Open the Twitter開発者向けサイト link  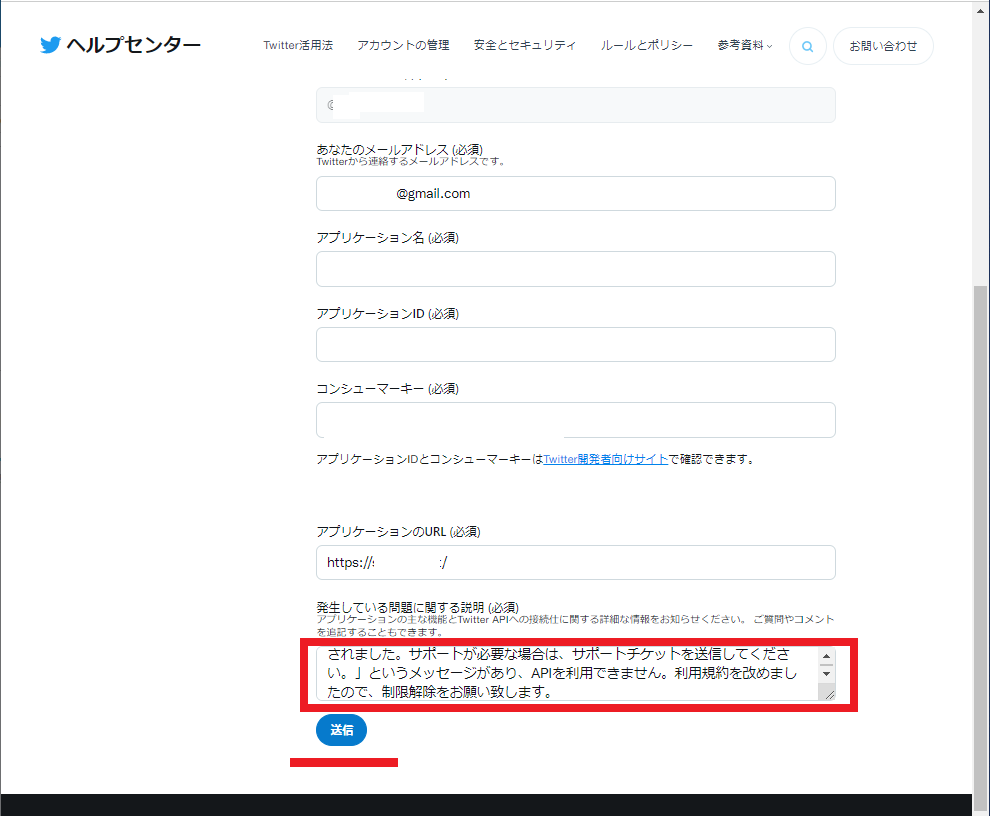pos(605,459)
